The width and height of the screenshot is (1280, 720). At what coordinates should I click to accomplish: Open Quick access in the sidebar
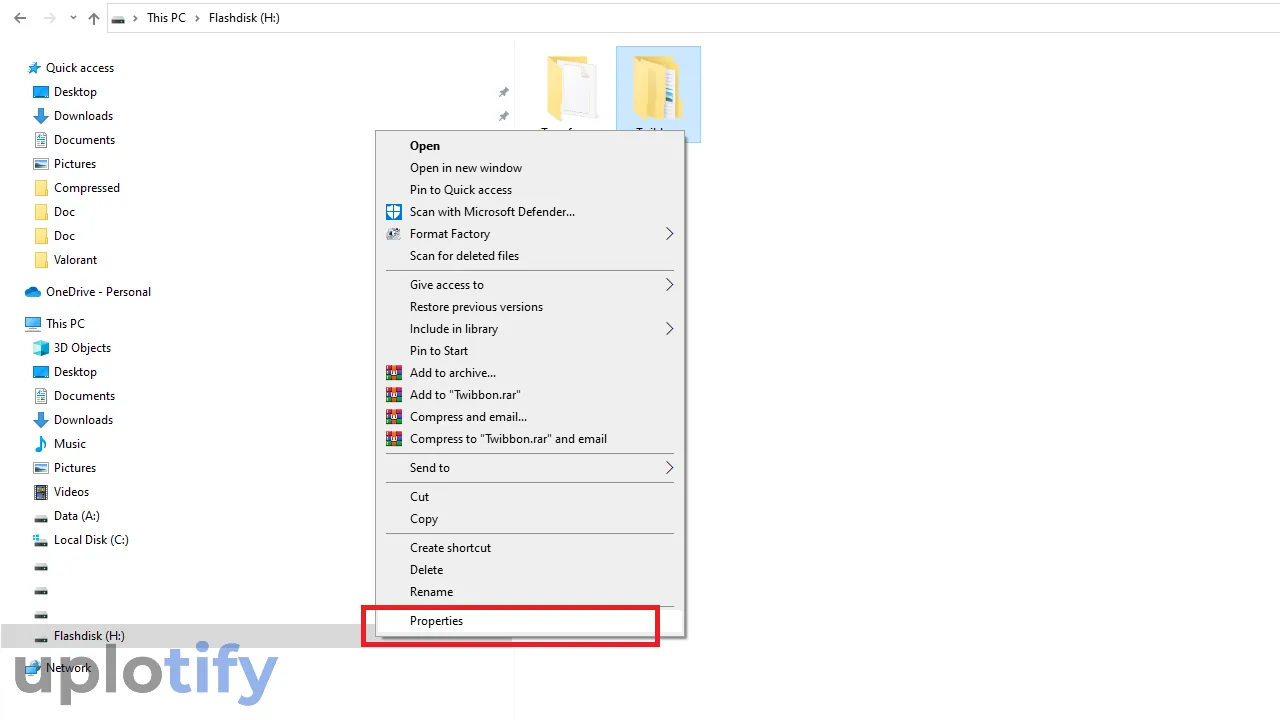pyautogui.click(x=80, y=68)
